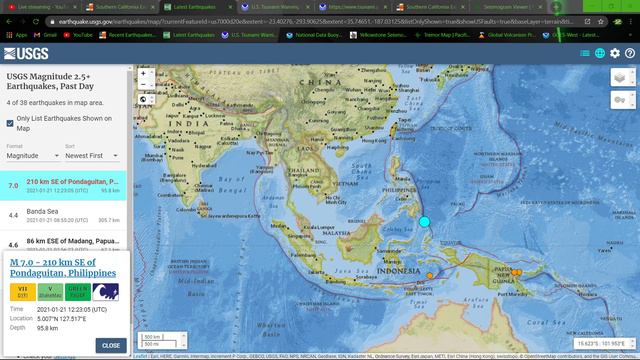The width and height of the screenshot is (640, 360).
Task: Zoom out the map with minus button
Action: pos(143,84)
